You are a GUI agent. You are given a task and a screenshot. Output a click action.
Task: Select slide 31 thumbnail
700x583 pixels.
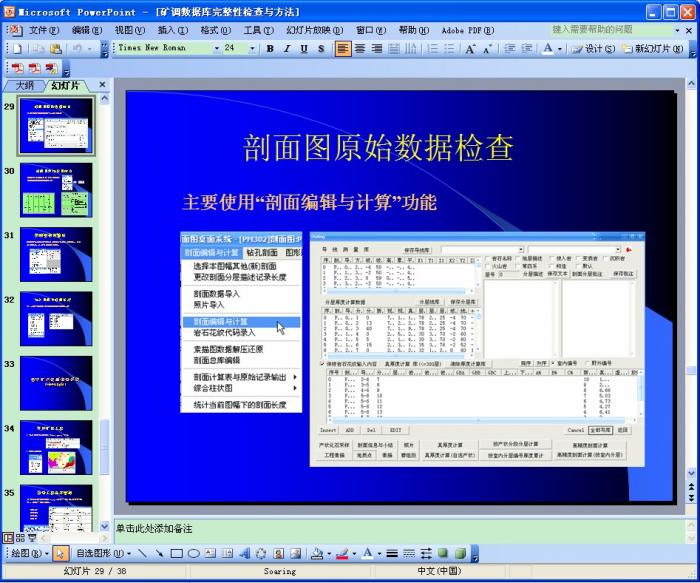[x=56, y=254]
